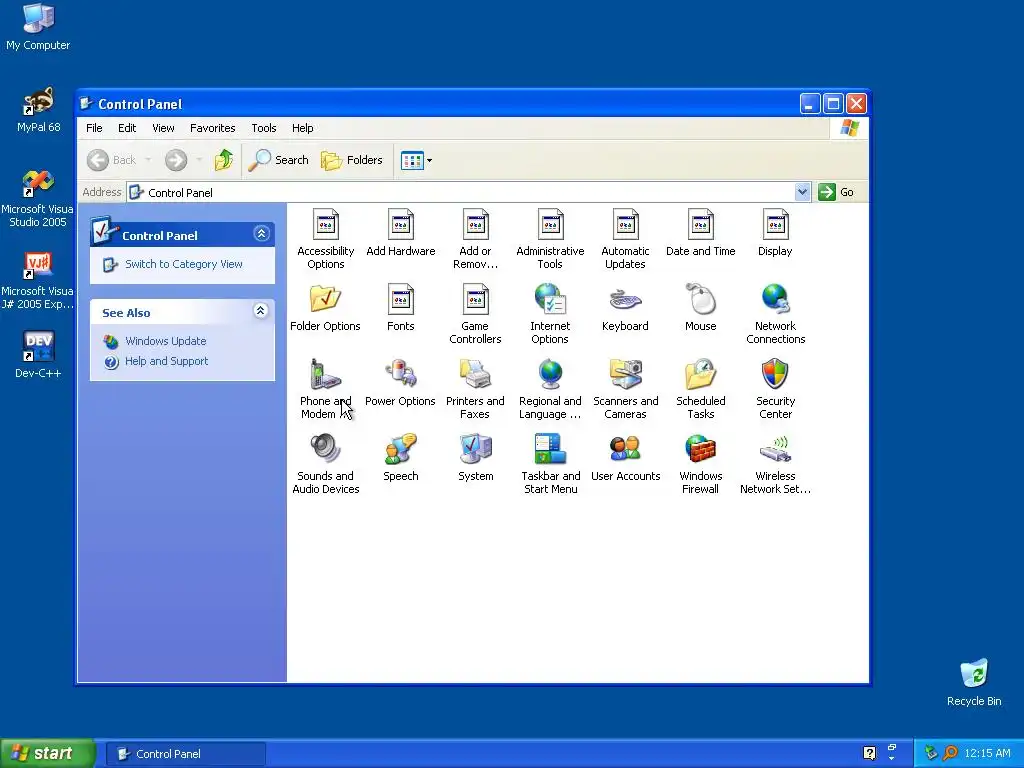This screenshot has height=768, width=1024.
Task: Click Switch to Category View link
Action: click(184, 264)
